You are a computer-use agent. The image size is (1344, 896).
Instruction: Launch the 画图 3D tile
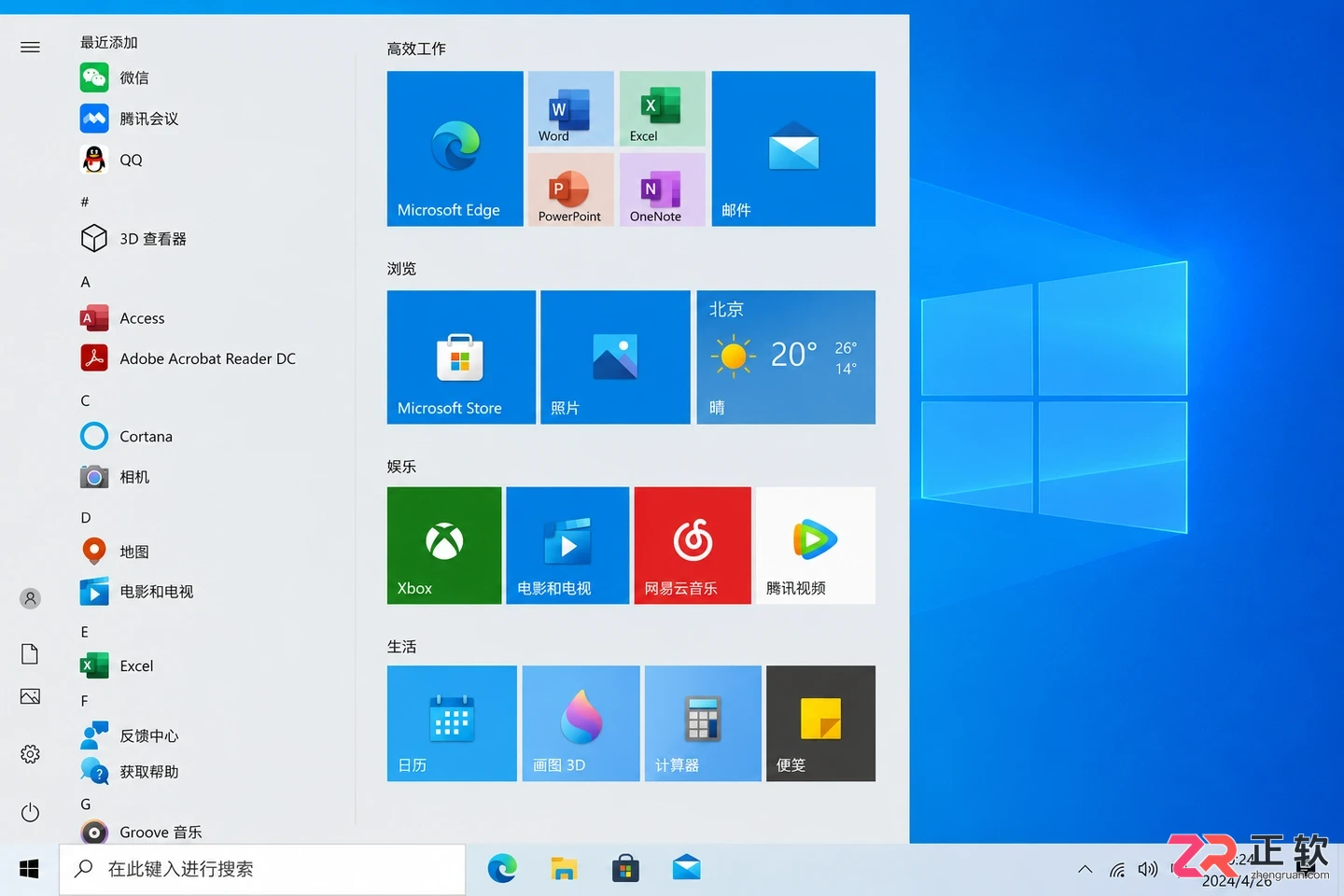(581, 723)
